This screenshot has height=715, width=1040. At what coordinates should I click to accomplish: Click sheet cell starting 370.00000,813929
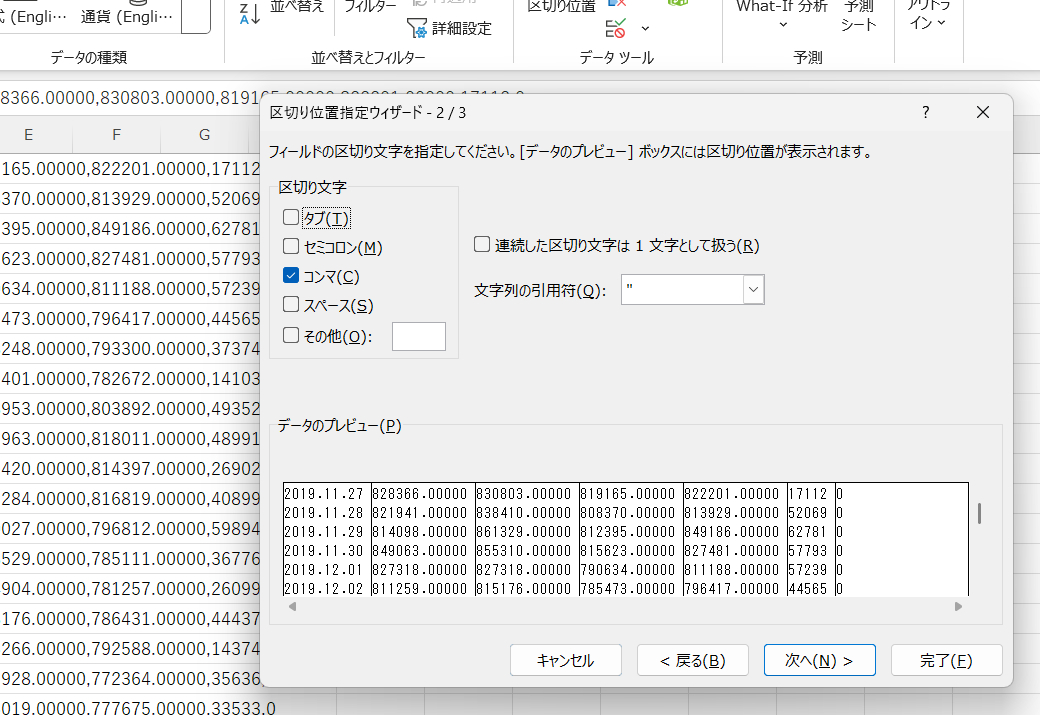pyautogui.click(x=131, y=198)
